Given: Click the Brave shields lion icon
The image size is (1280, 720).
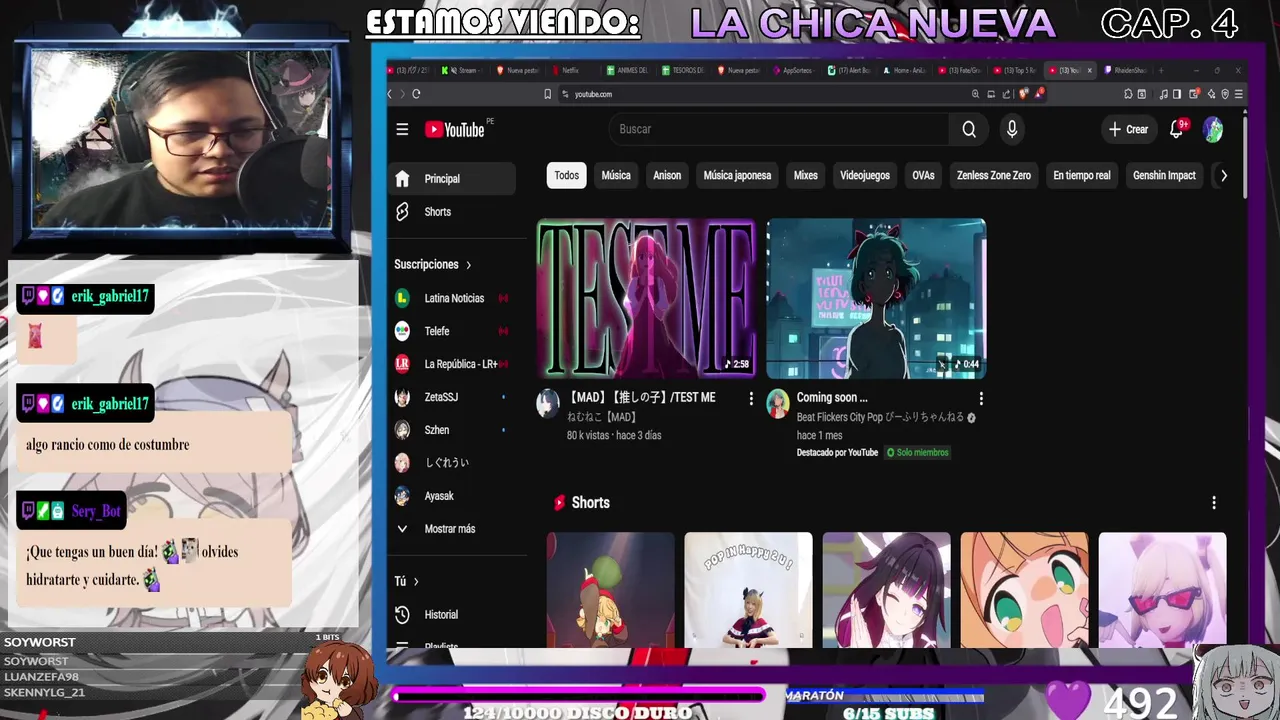Looking at the screenshot, I should pos(1023,94).
